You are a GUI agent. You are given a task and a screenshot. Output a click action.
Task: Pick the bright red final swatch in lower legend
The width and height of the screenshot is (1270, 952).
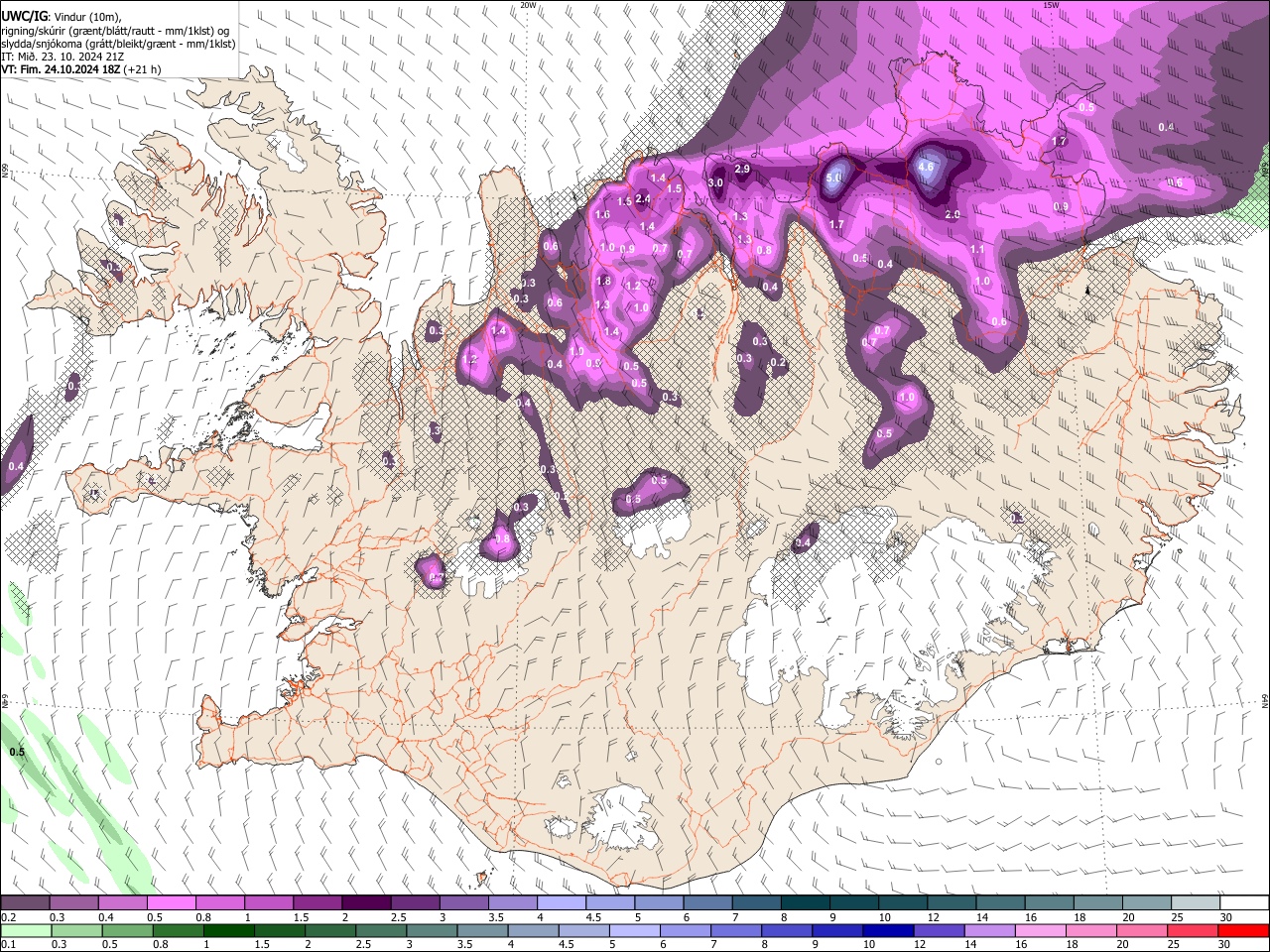pos(1244,930)
